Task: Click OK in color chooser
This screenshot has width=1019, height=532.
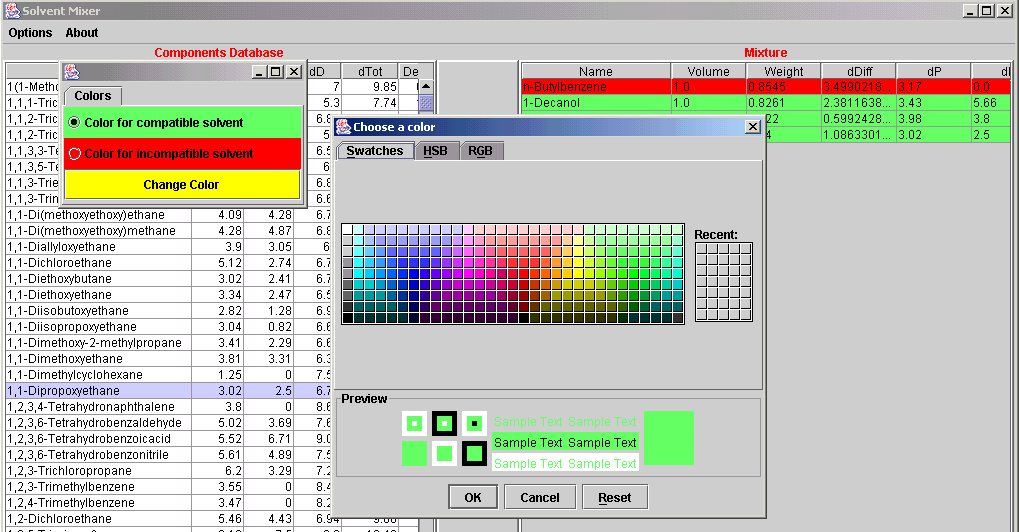Action: tap(473, 497)
